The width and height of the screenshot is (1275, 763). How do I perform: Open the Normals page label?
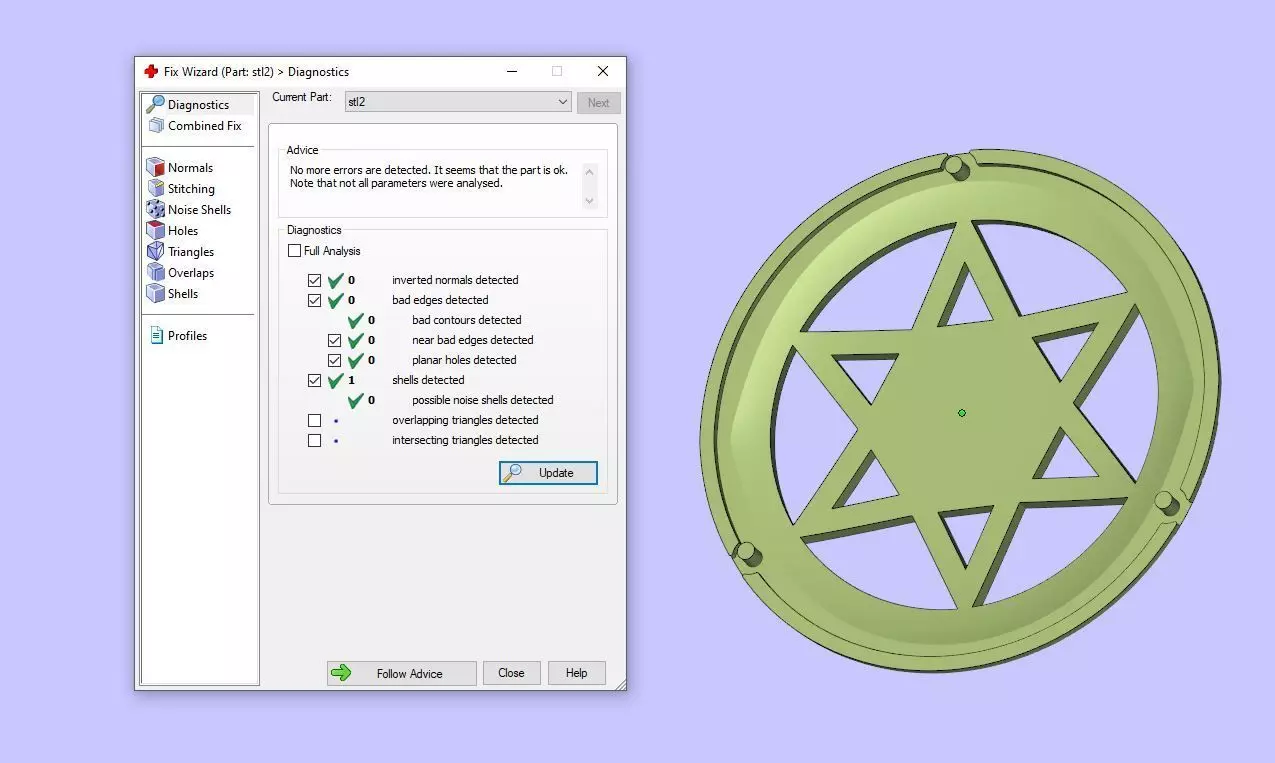coord(190,168)
